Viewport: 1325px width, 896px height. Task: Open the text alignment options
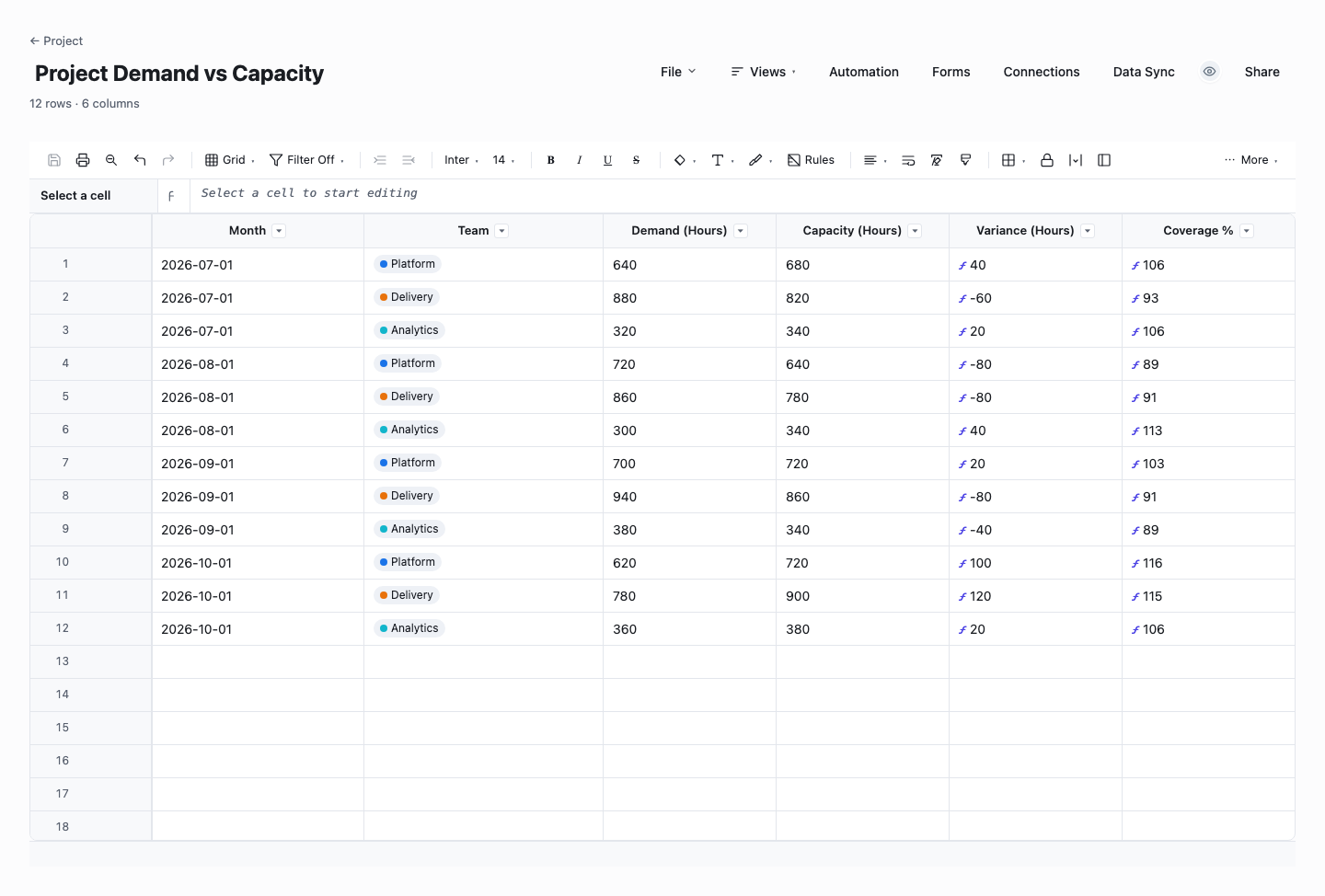875,160
